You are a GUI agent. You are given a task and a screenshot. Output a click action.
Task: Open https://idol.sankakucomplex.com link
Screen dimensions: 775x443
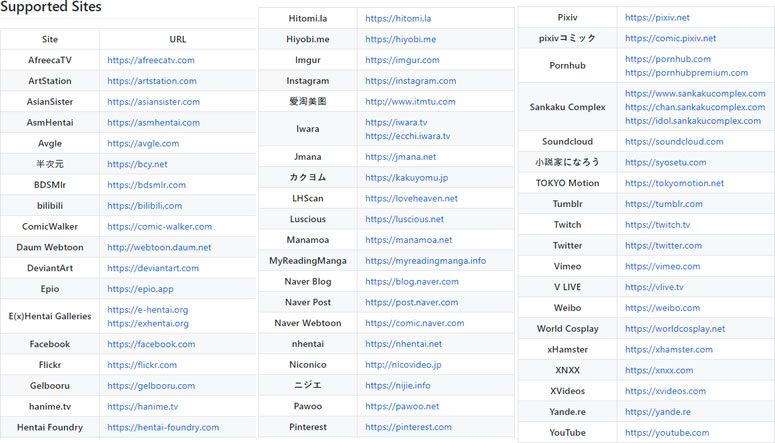click(693, 121)
